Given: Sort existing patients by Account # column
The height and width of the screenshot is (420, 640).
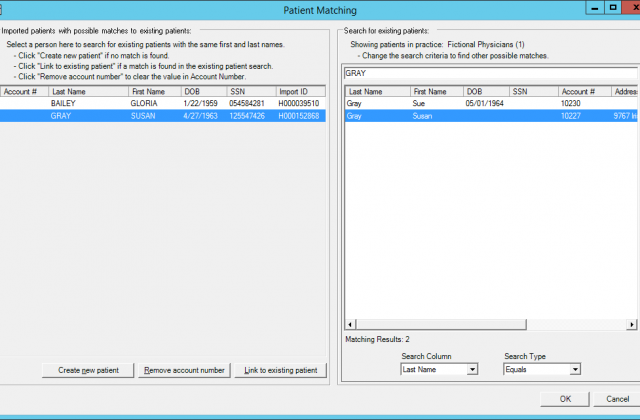Looking at the screenshot, I should [583, 91].
